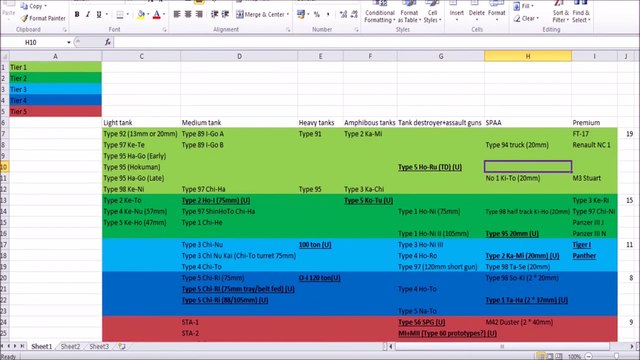Open Format cells menu
The image size is (640, 360).
click(x=497, y=11)
